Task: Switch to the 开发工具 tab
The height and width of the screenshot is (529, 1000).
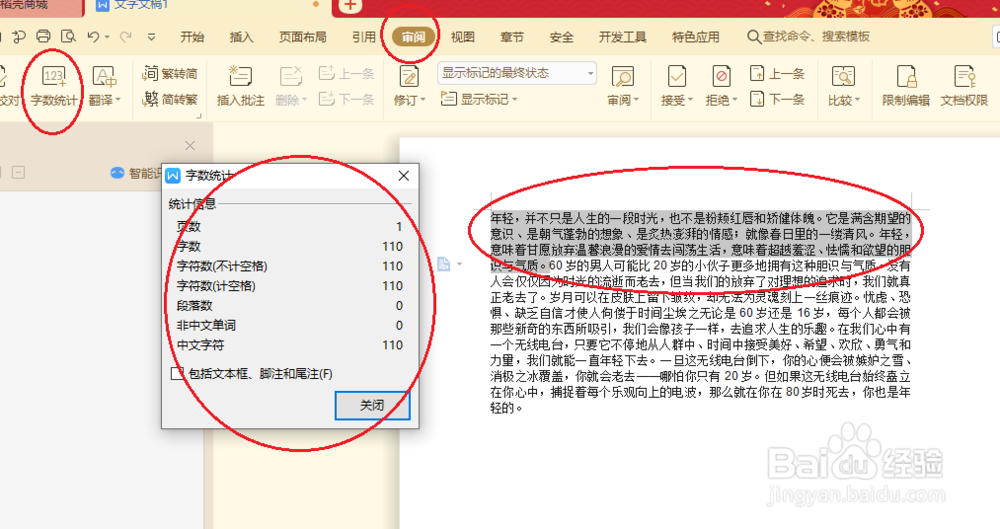Action: click(622, 37)
